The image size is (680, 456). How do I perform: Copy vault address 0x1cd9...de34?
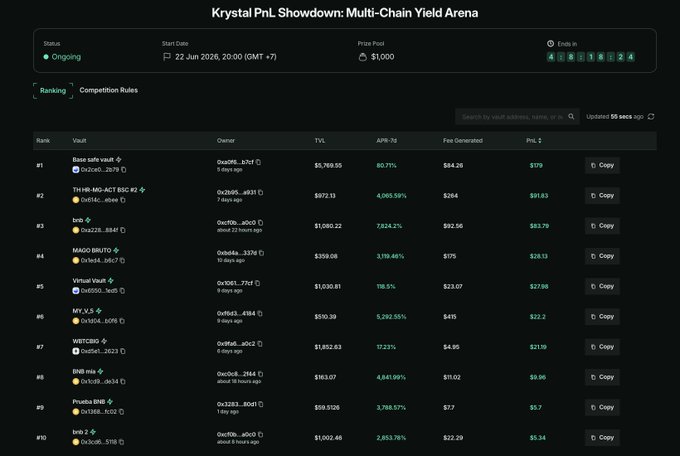tap(123, 381)
